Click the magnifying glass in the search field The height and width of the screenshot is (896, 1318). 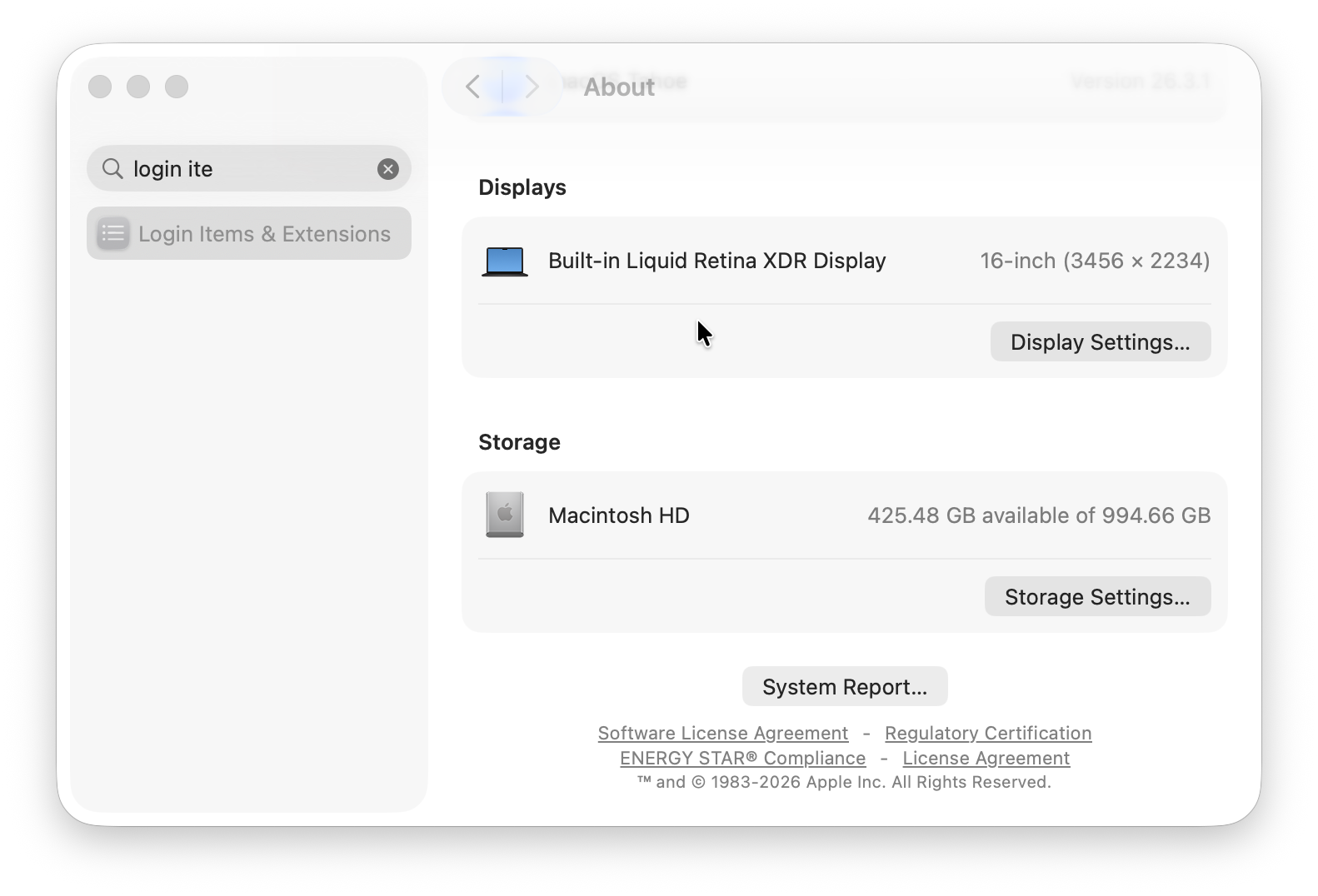(x=113, y=168)
